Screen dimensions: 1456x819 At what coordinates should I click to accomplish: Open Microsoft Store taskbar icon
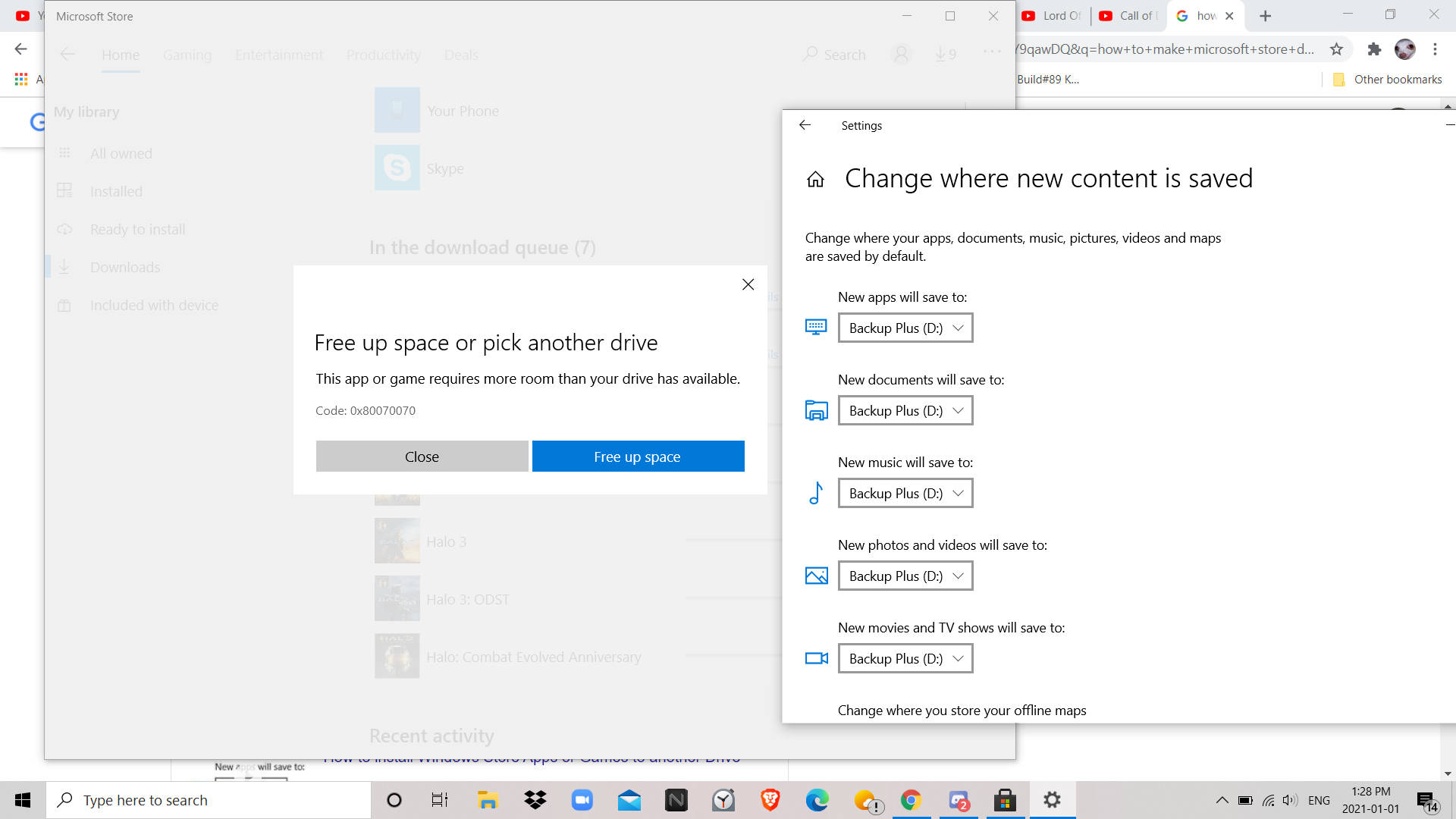tap(1006, 800)
